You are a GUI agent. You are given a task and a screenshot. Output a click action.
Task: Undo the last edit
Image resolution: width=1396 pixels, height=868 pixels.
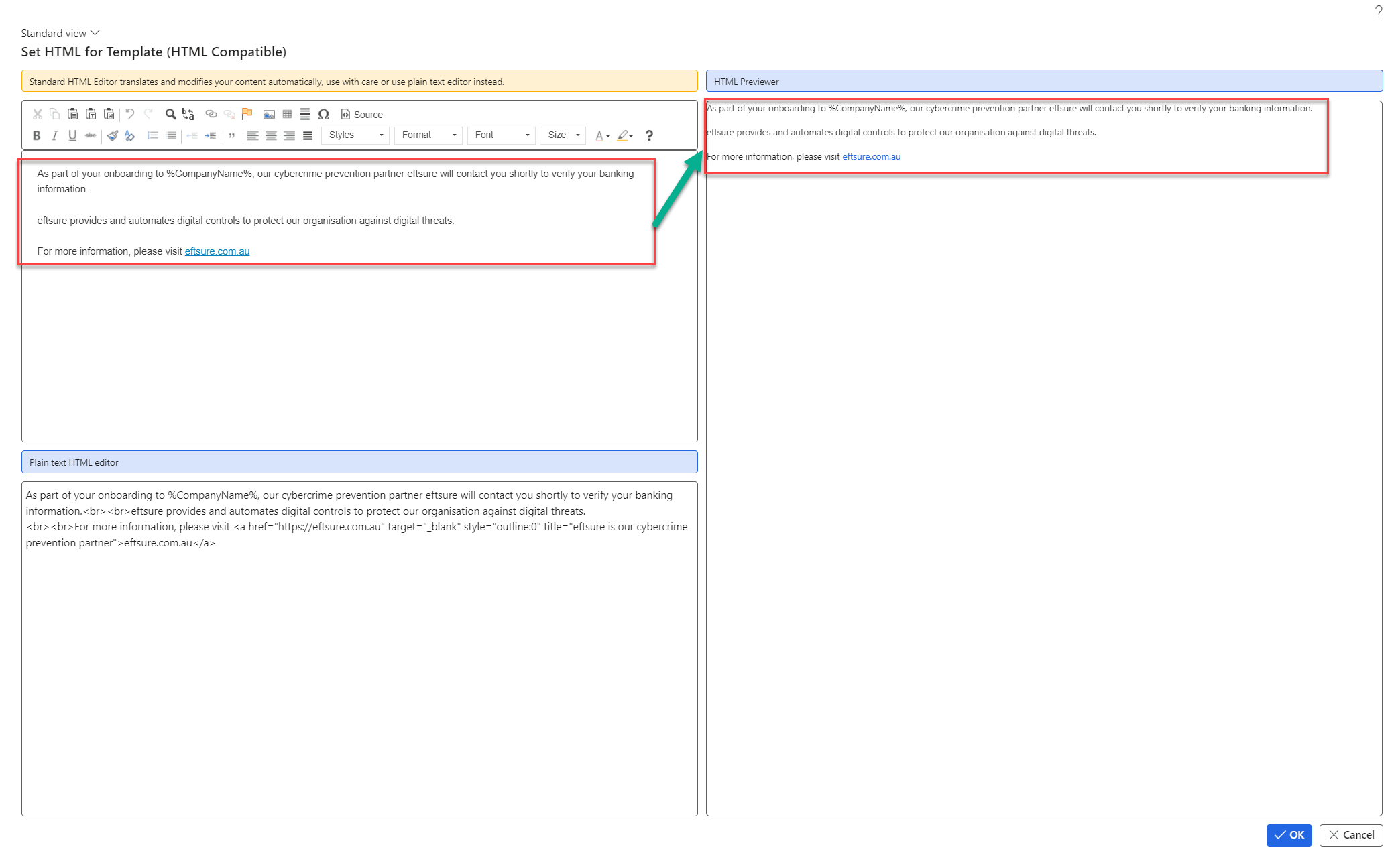(x=130, y=115)
